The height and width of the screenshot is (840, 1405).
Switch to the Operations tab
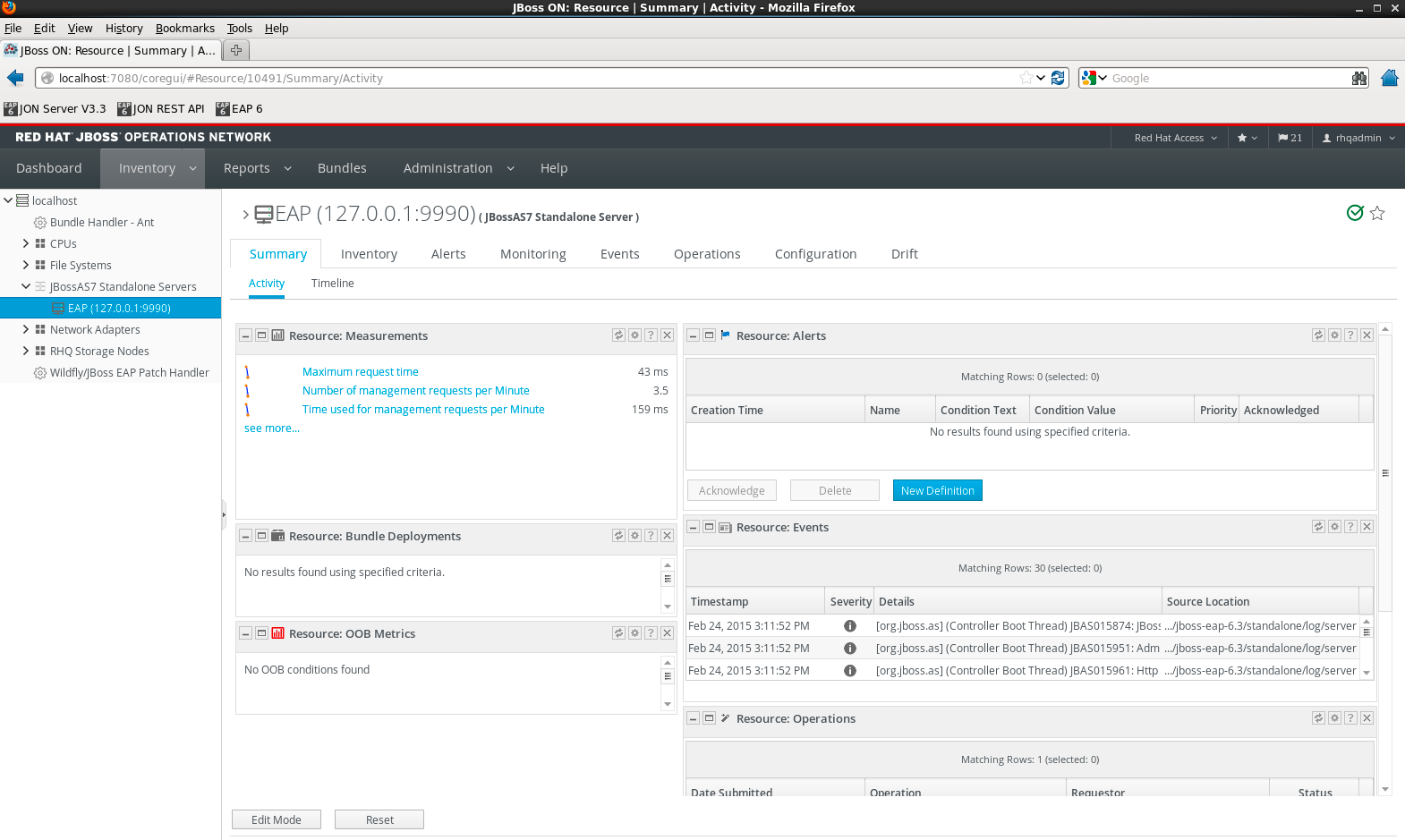tap(707, 254)
